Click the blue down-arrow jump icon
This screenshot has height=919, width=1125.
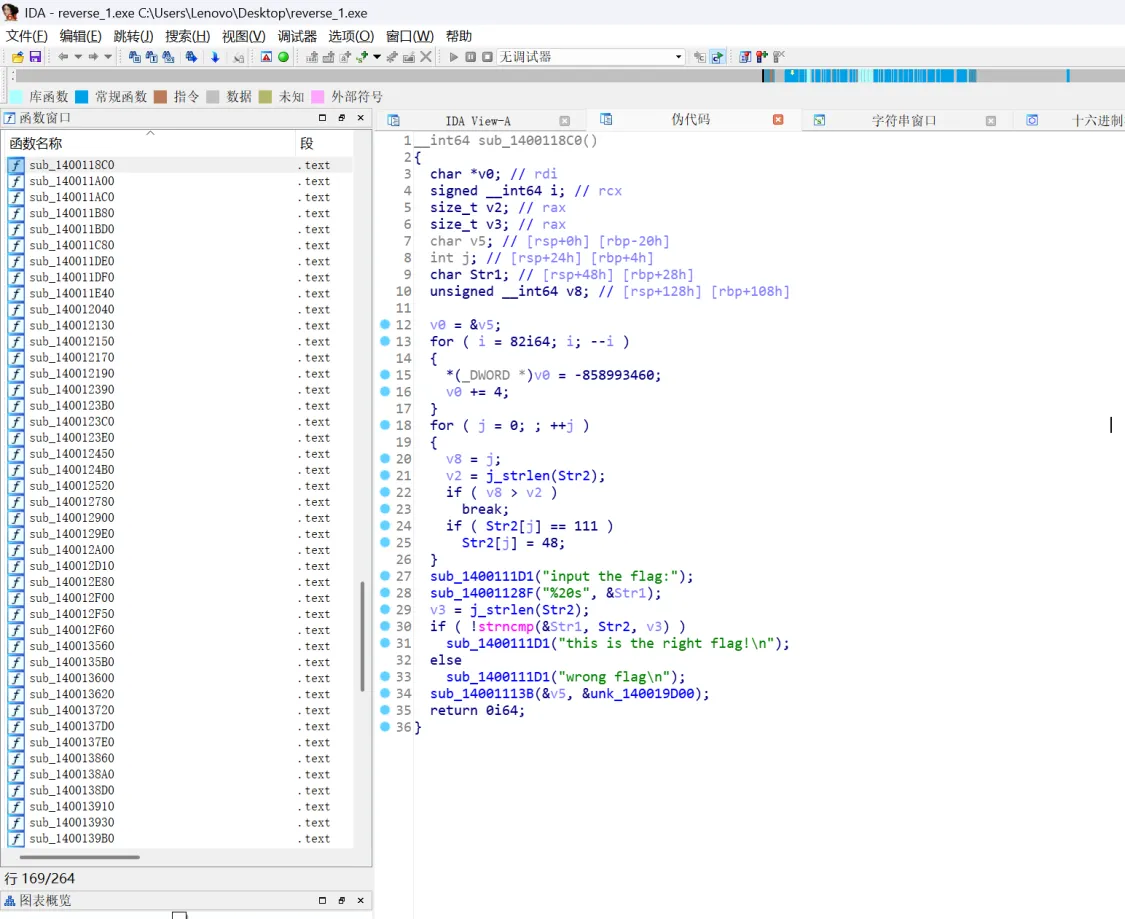click(215, 57)
